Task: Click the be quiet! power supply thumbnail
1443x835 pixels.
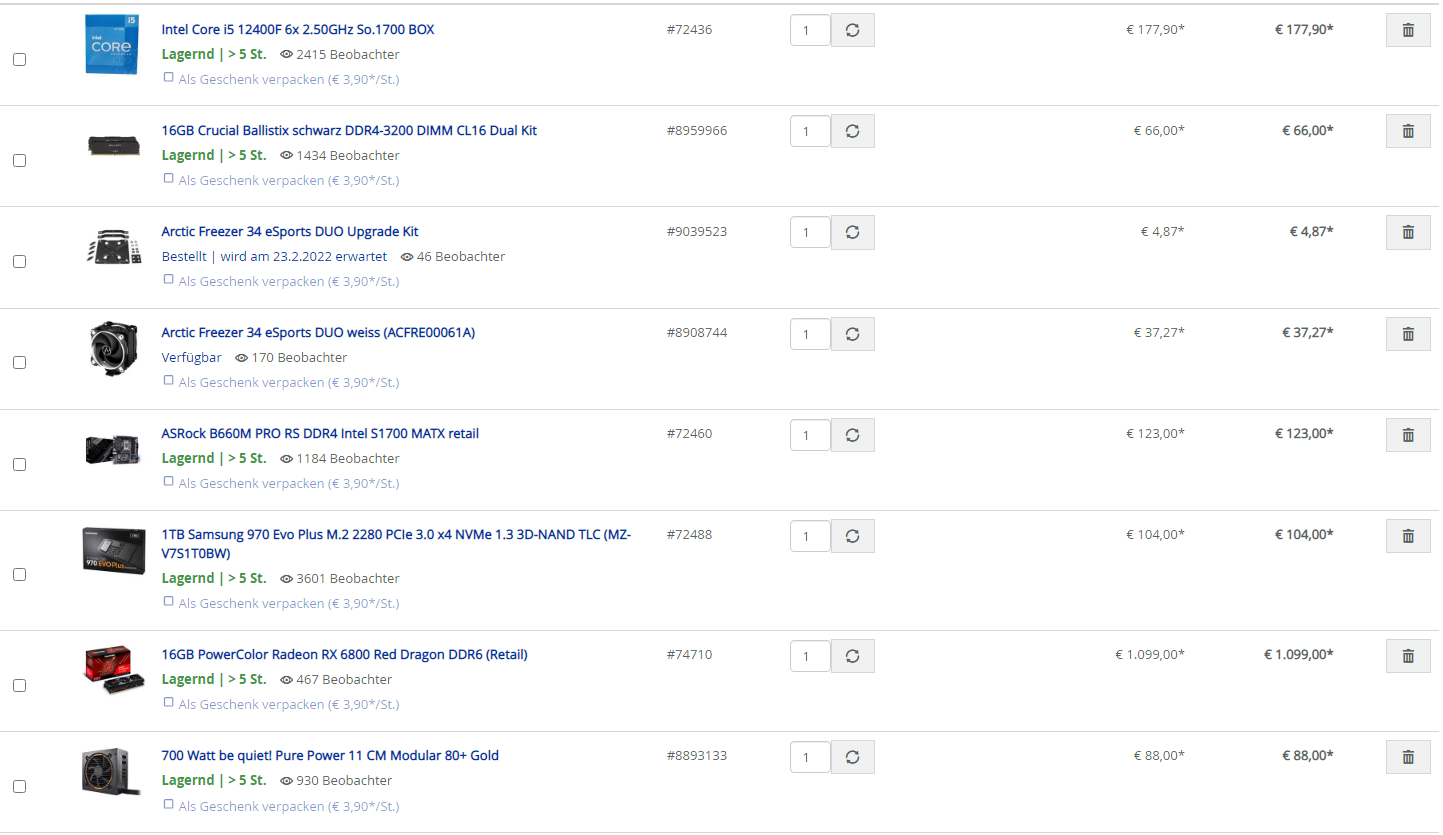Action: point(111,772)
